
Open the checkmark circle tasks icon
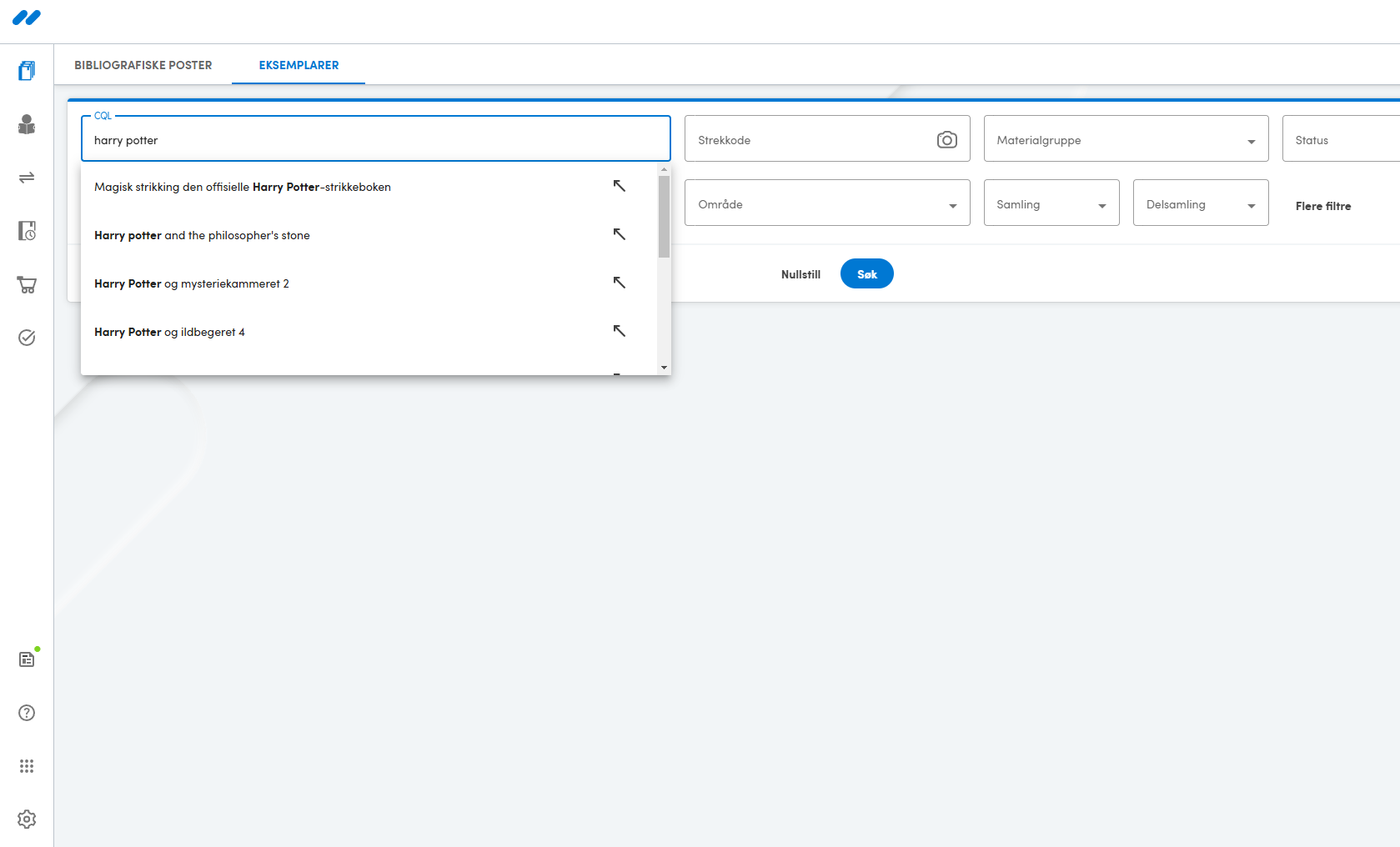click(x=27, y=338)
